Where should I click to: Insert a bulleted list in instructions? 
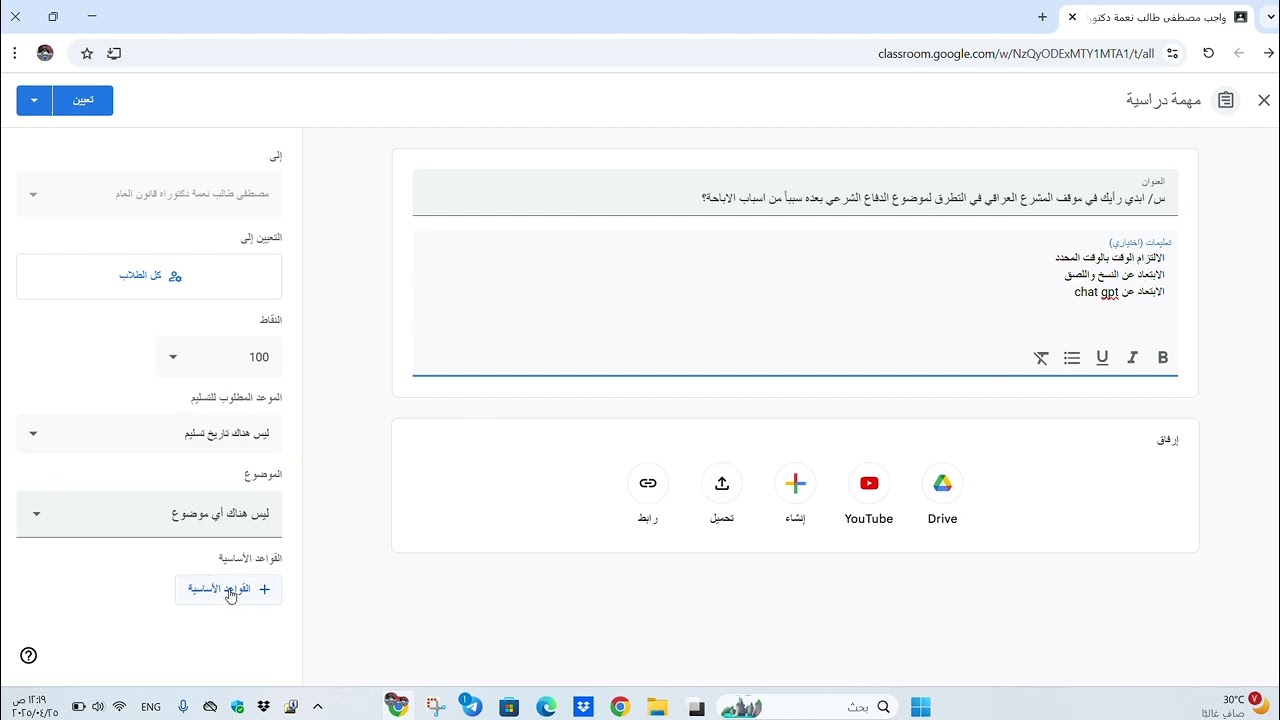coord(1072,358)
